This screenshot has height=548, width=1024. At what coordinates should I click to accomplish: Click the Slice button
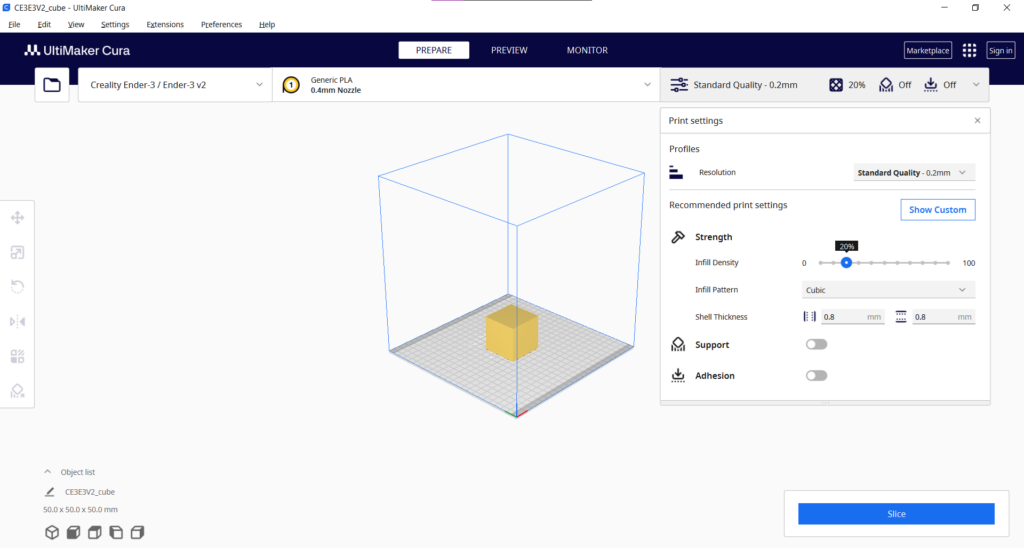(x=896, y=514)
